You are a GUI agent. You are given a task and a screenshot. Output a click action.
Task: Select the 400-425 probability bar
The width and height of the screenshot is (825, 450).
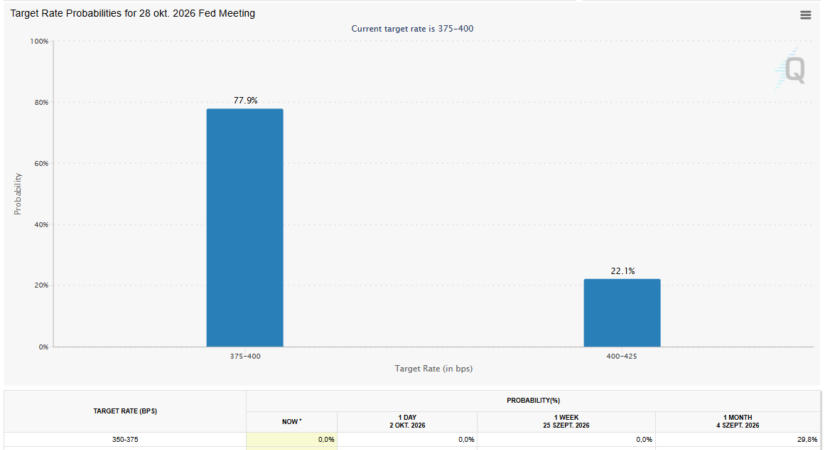[622, 313]
